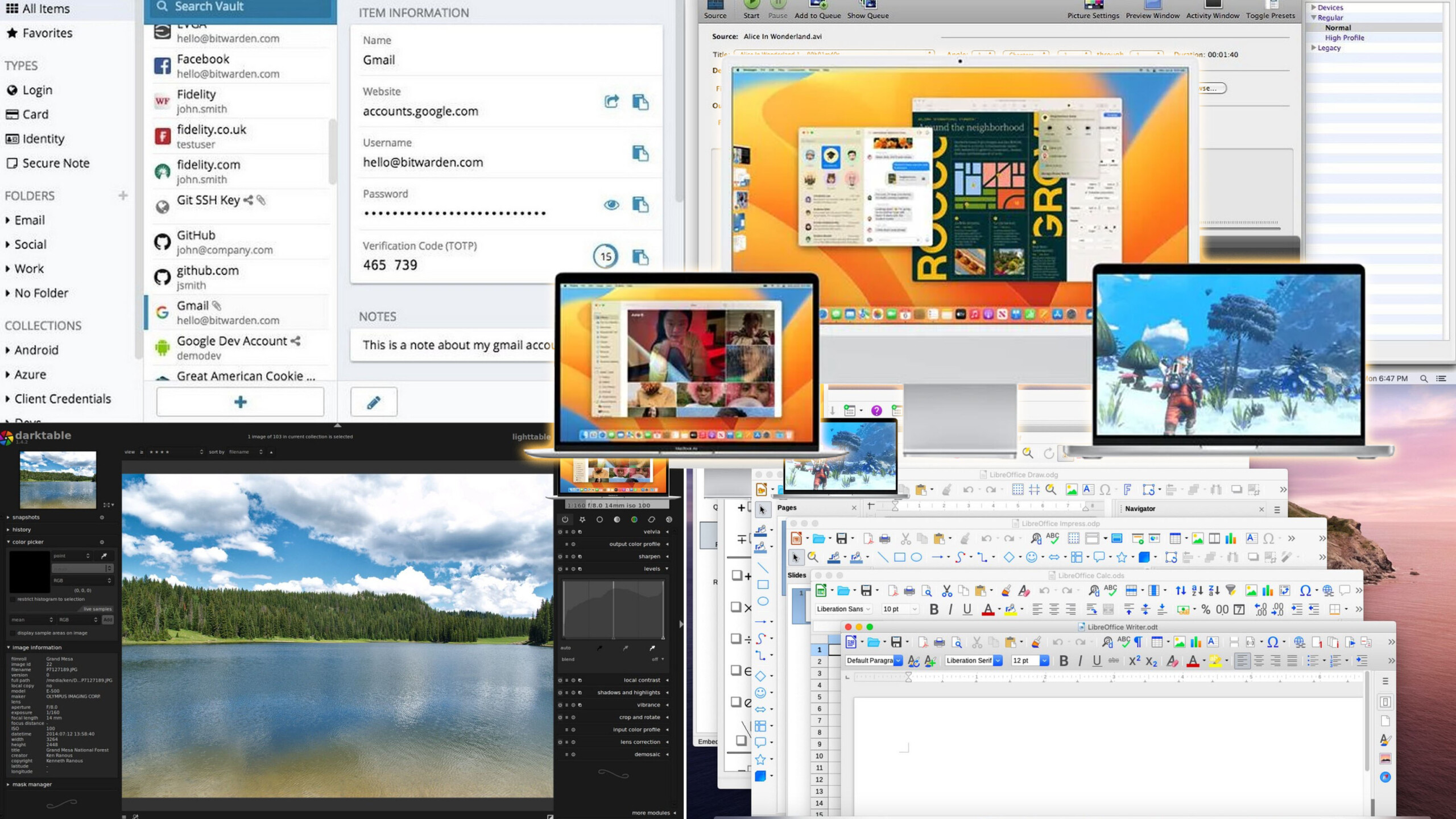The image size is (1456, 819).
Task: Select the Rectangle tool in Impress drawing toolbar
Action: point(899,557)
